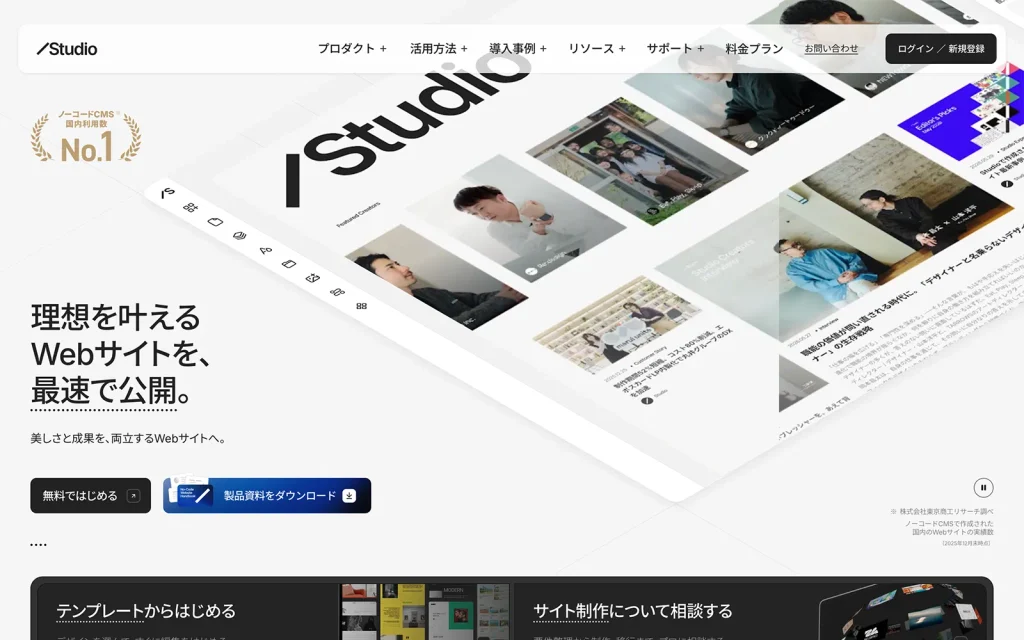The image size is (1024, 640).
Task: Click the download icon in 製品資料 button
Action: pos(349,496)
